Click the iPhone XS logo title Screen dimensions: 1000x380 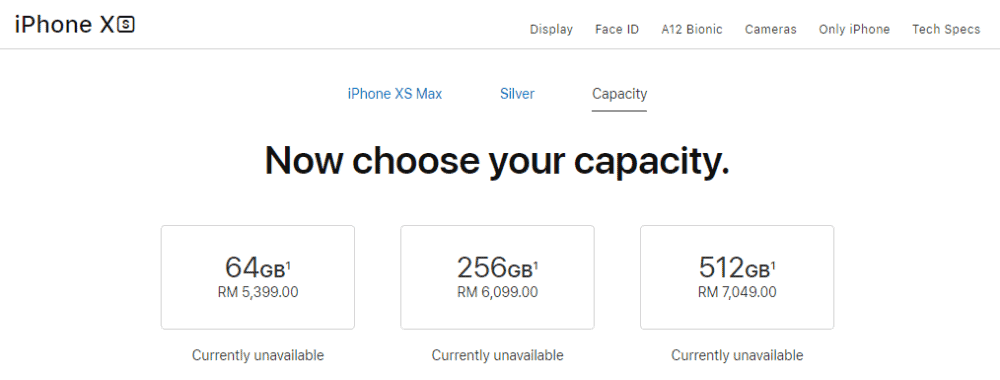(x=75, y=25)
